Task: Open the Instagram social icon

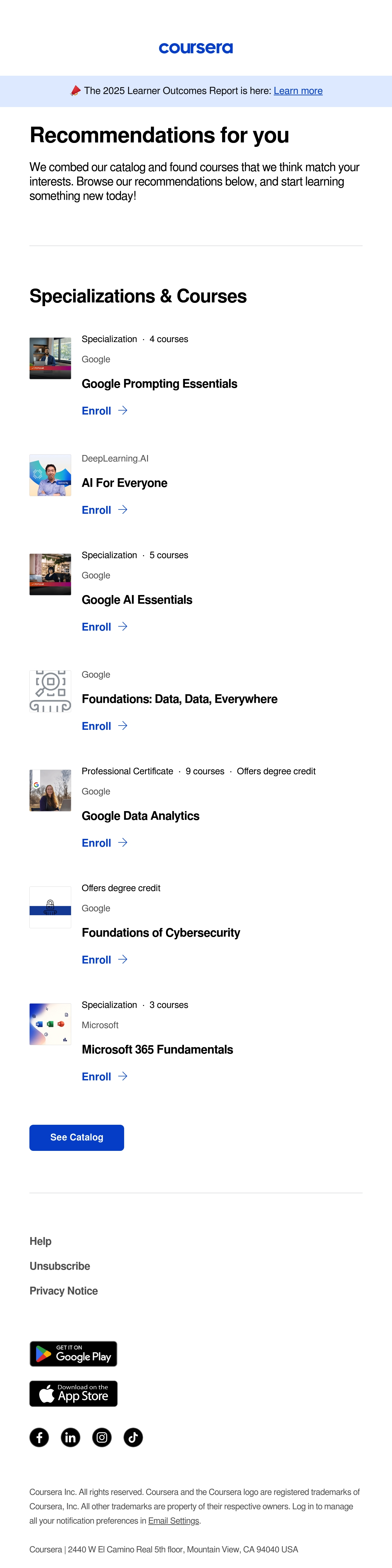Action: tap(102, 1437)
